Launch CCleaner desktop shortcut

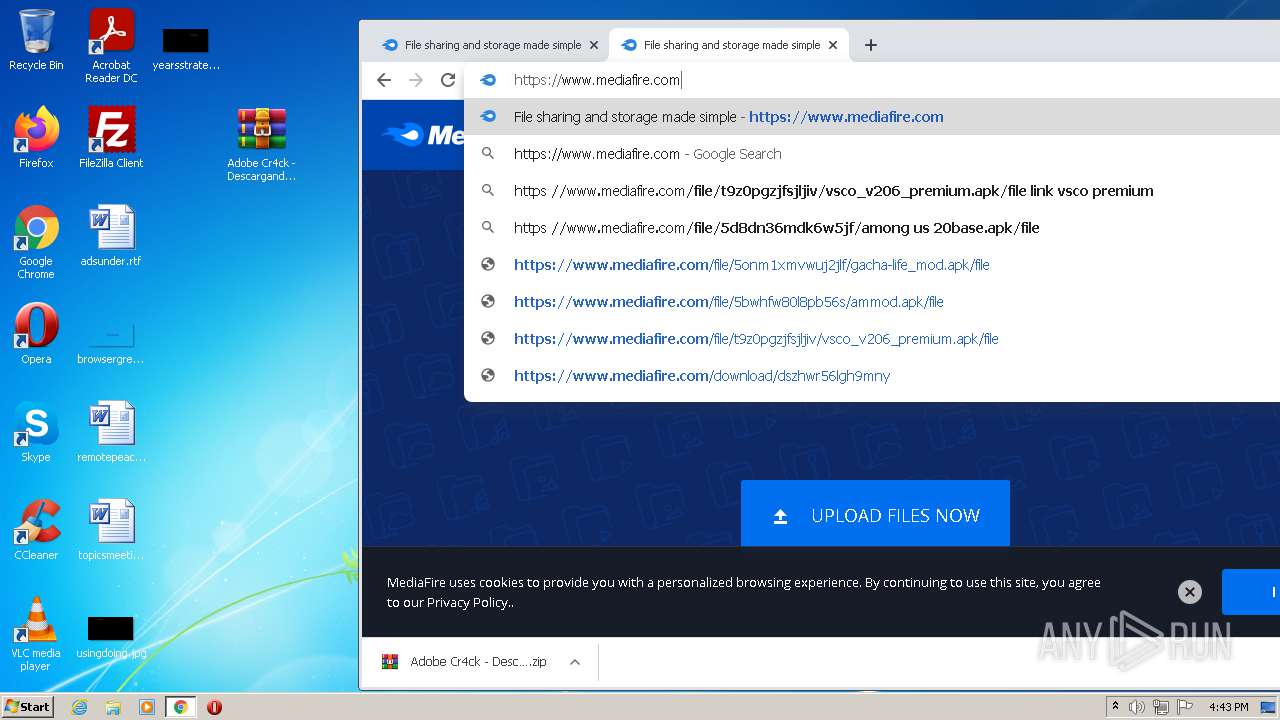pos(36,530)
